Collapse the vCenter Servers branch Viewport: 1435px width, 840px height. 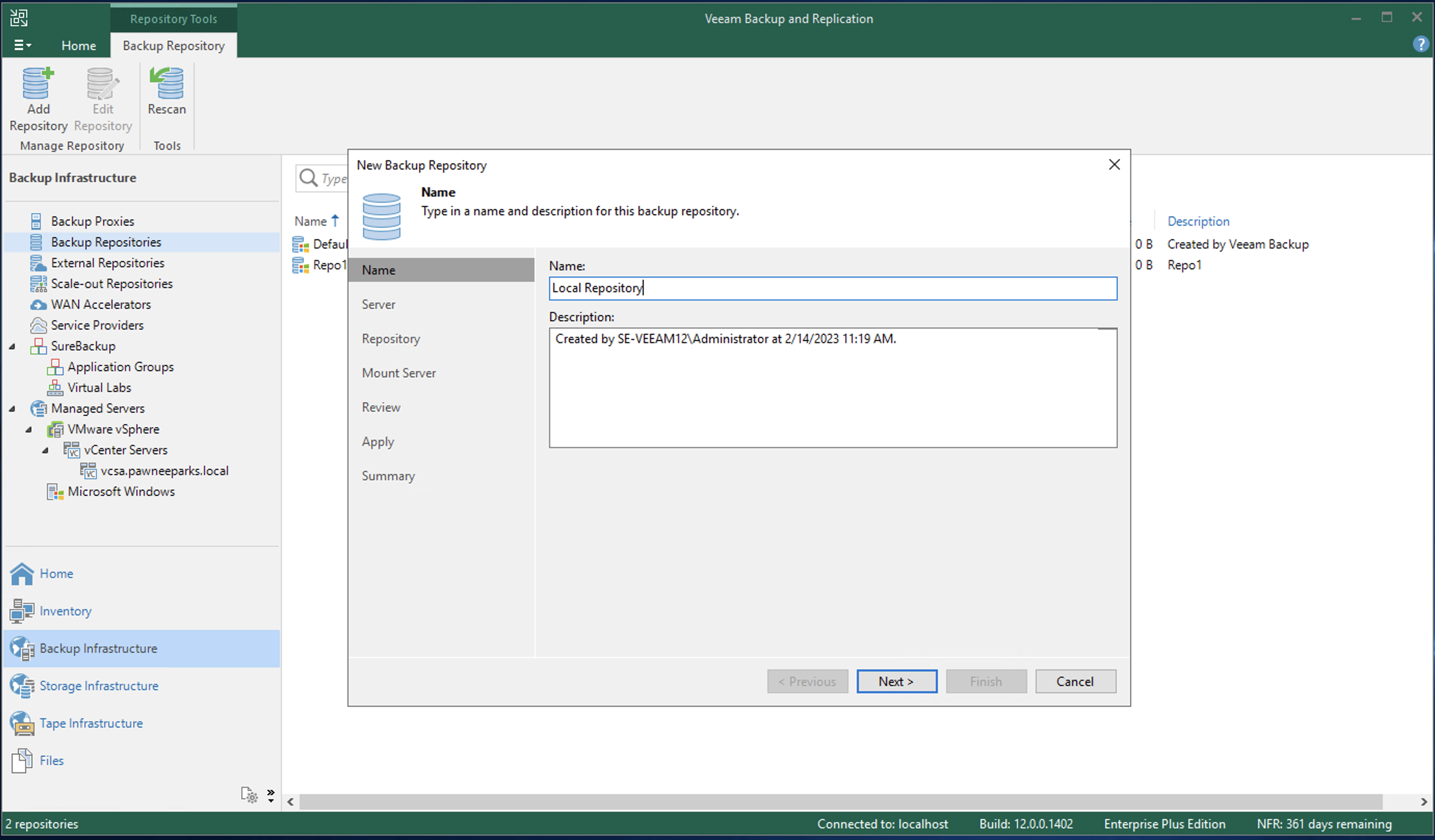[46, 450]
